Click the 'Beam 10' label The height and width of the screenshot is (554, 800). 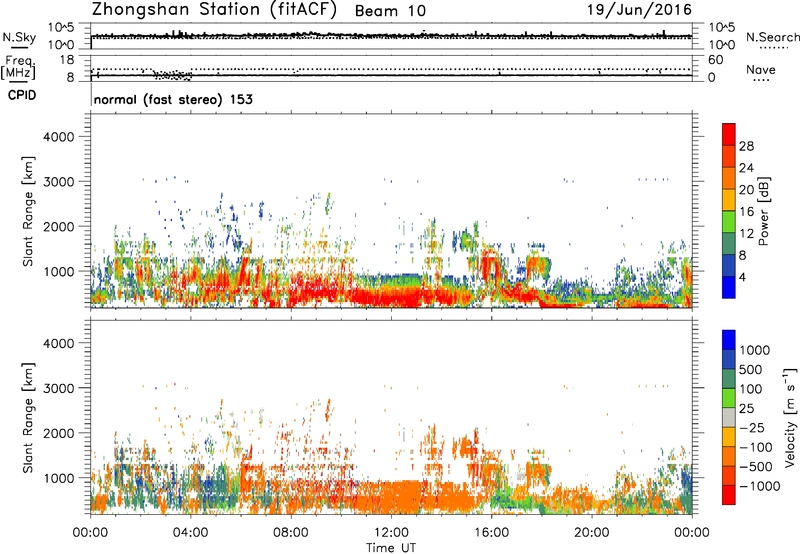point(390,11)
